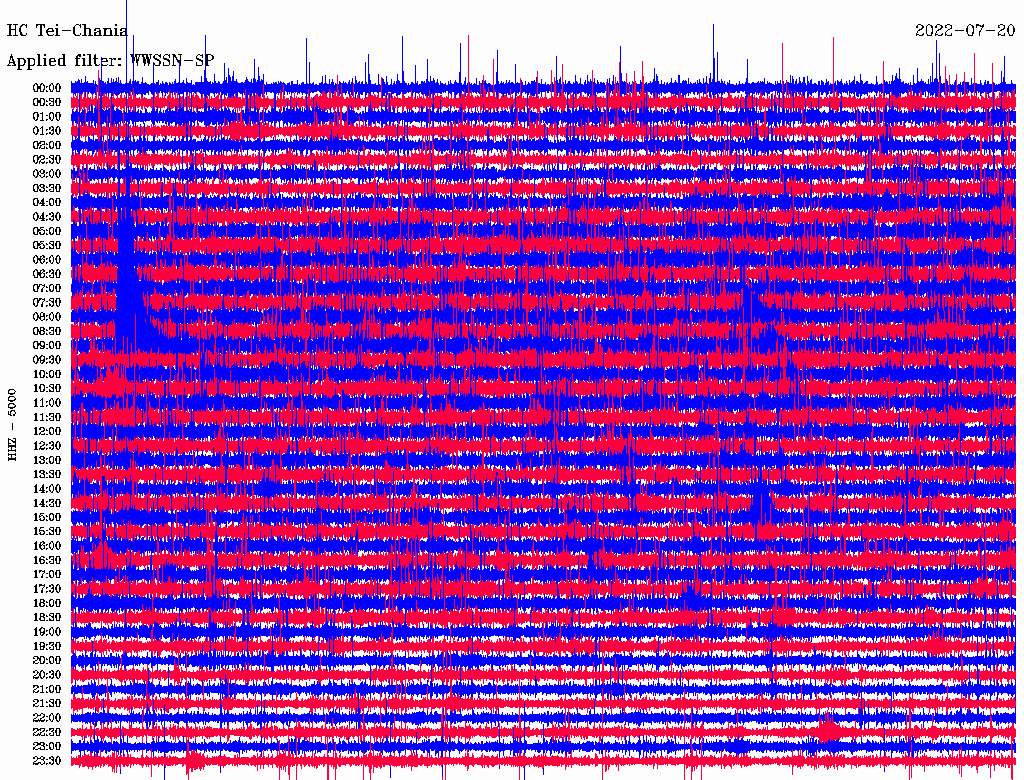Select the 09:00 time label
This screenshot has height=780, width=1024.
click(46, 346)
